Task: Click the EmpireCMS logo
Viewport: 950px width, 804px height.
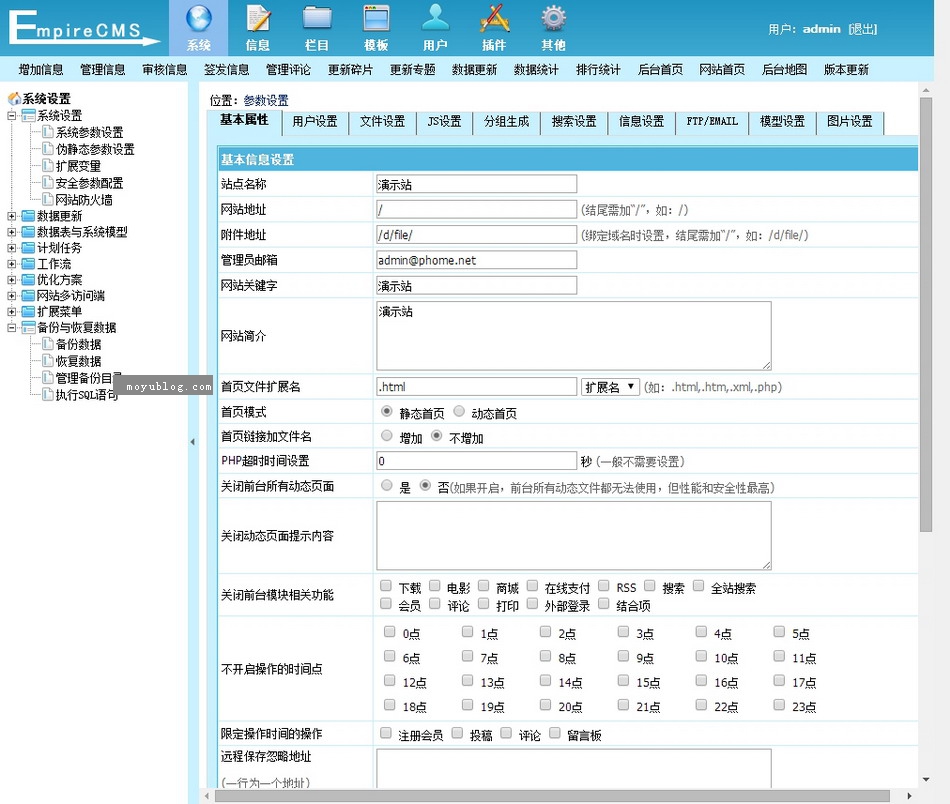Action: (x=84, y=28)
